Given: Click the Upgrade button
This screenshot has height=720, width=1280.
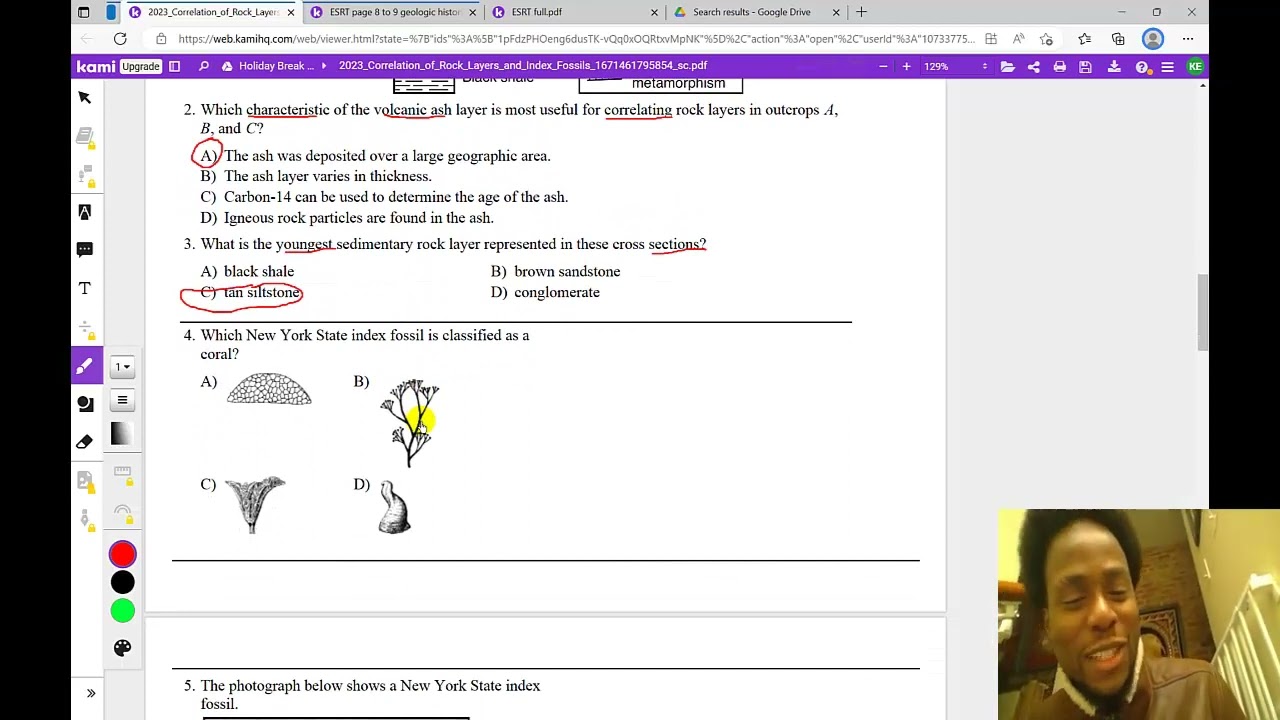Looking at the screenshot, I should tap(141, 66).
